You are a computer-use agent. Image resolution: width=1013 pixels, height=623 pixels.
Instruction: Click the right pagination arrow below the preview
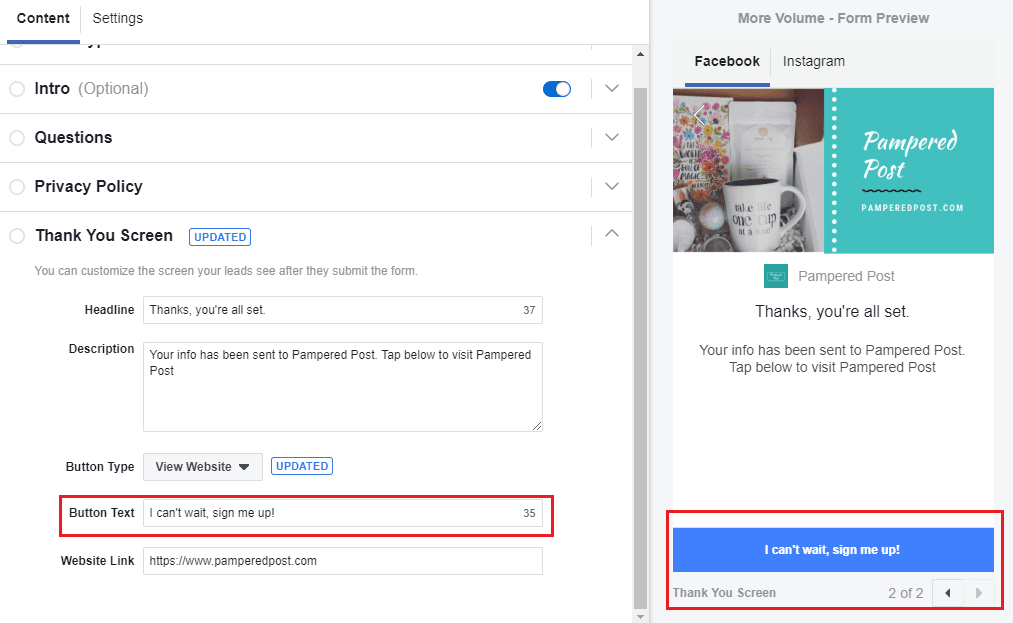tap(979, 592)
